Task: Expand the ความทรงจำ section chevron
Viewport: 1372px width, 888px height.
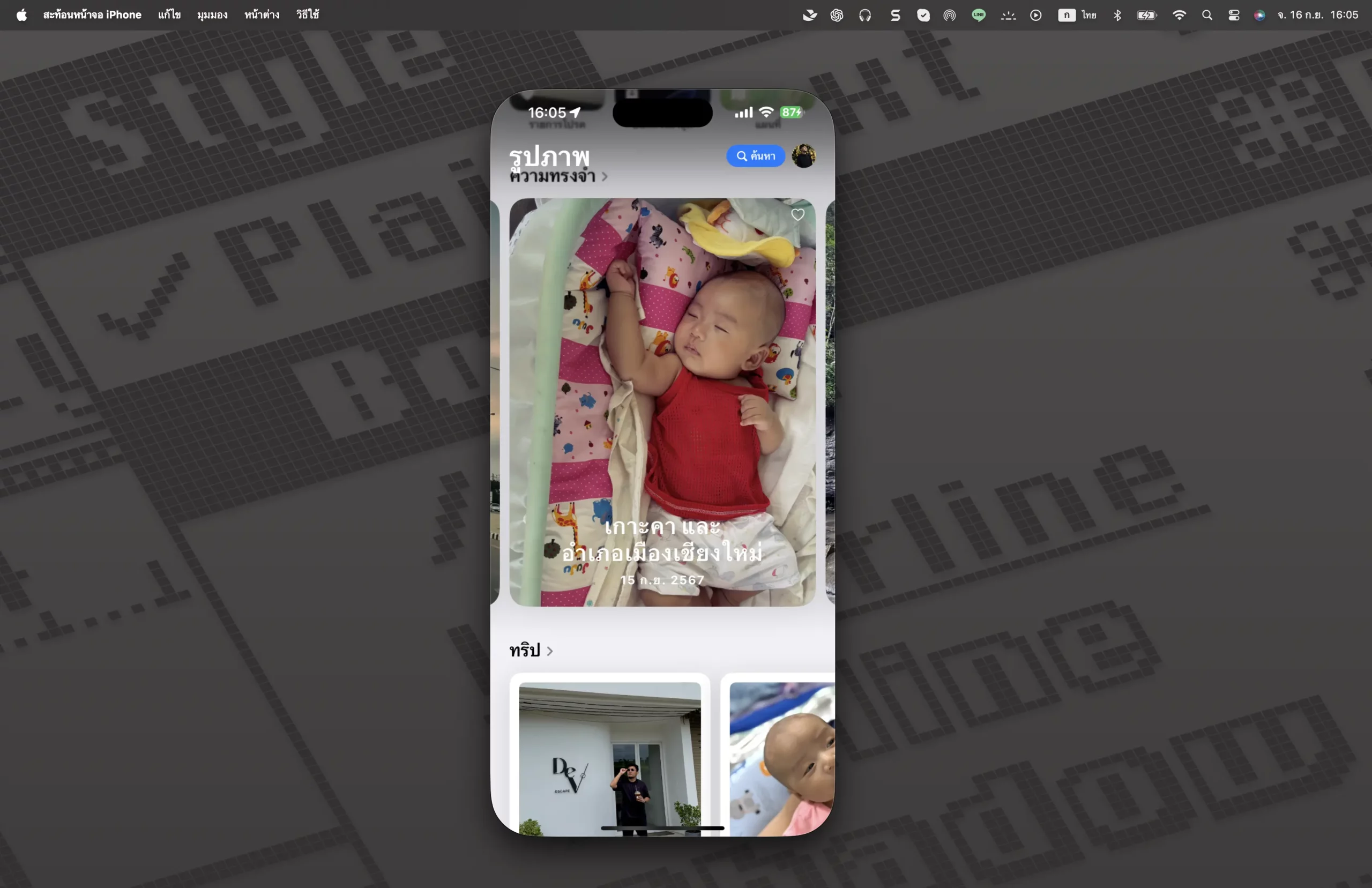Action: [x=604, y=177]
